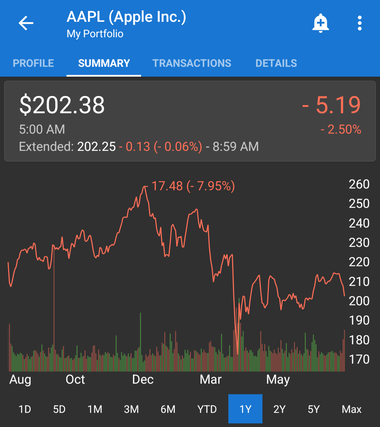Show Max chart history
The width and height of the screenshot is (380, 427).
tap(351, 409)
